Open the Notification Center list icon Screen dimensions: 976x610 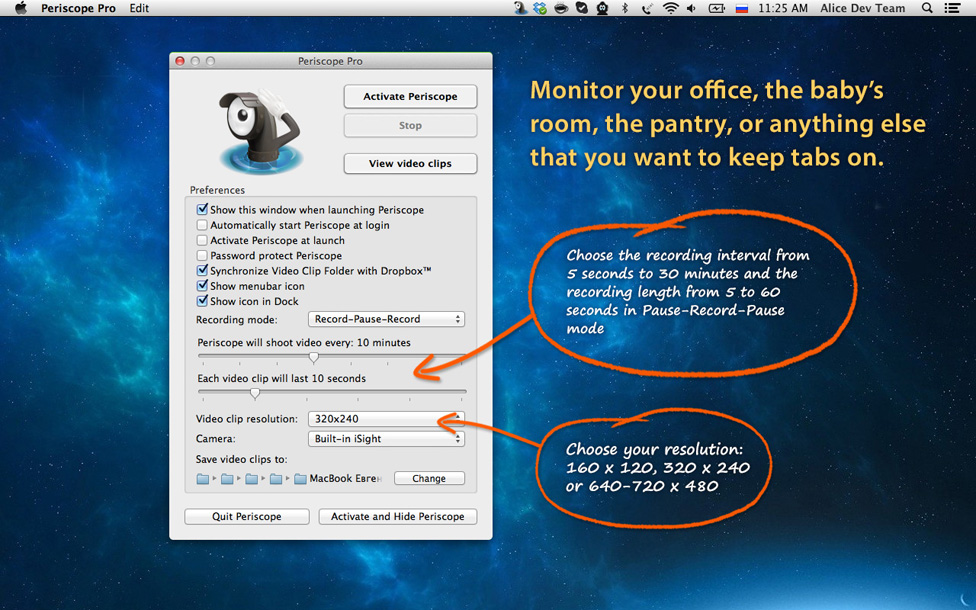tap(952, 8)
